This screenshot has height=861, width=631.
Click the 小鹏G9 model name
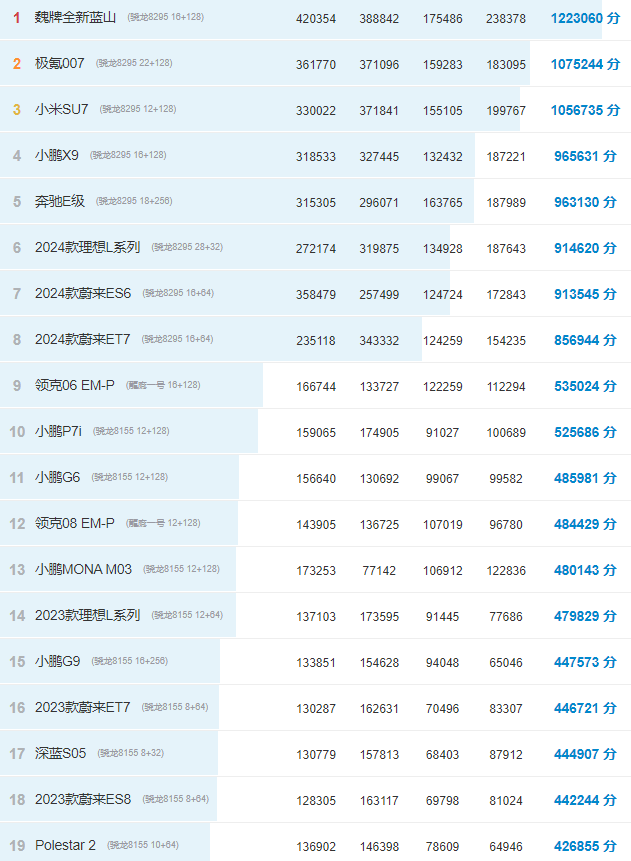click(x=58, y=662)
